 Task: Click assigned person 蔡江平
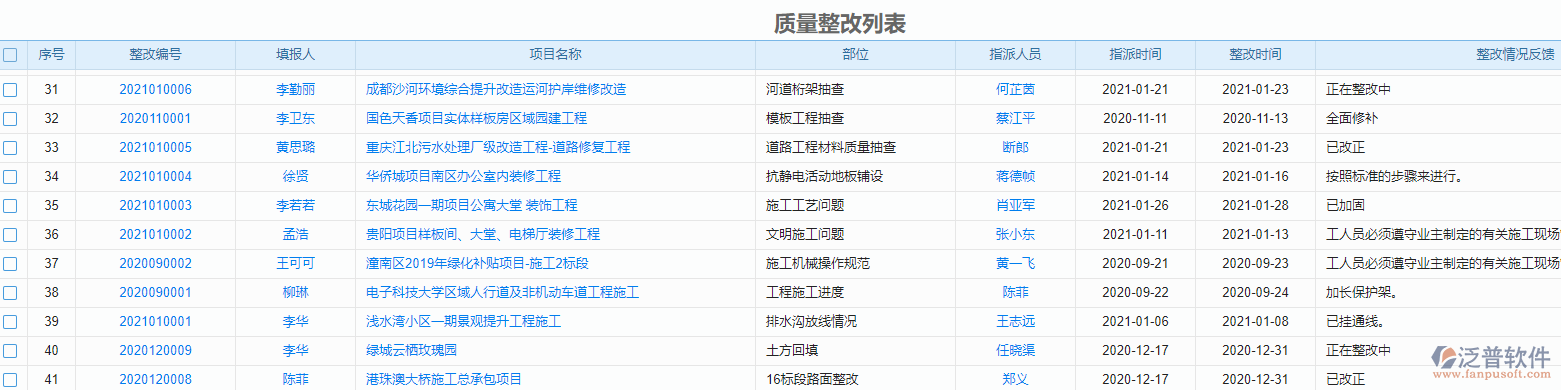tap(1015, 119)
